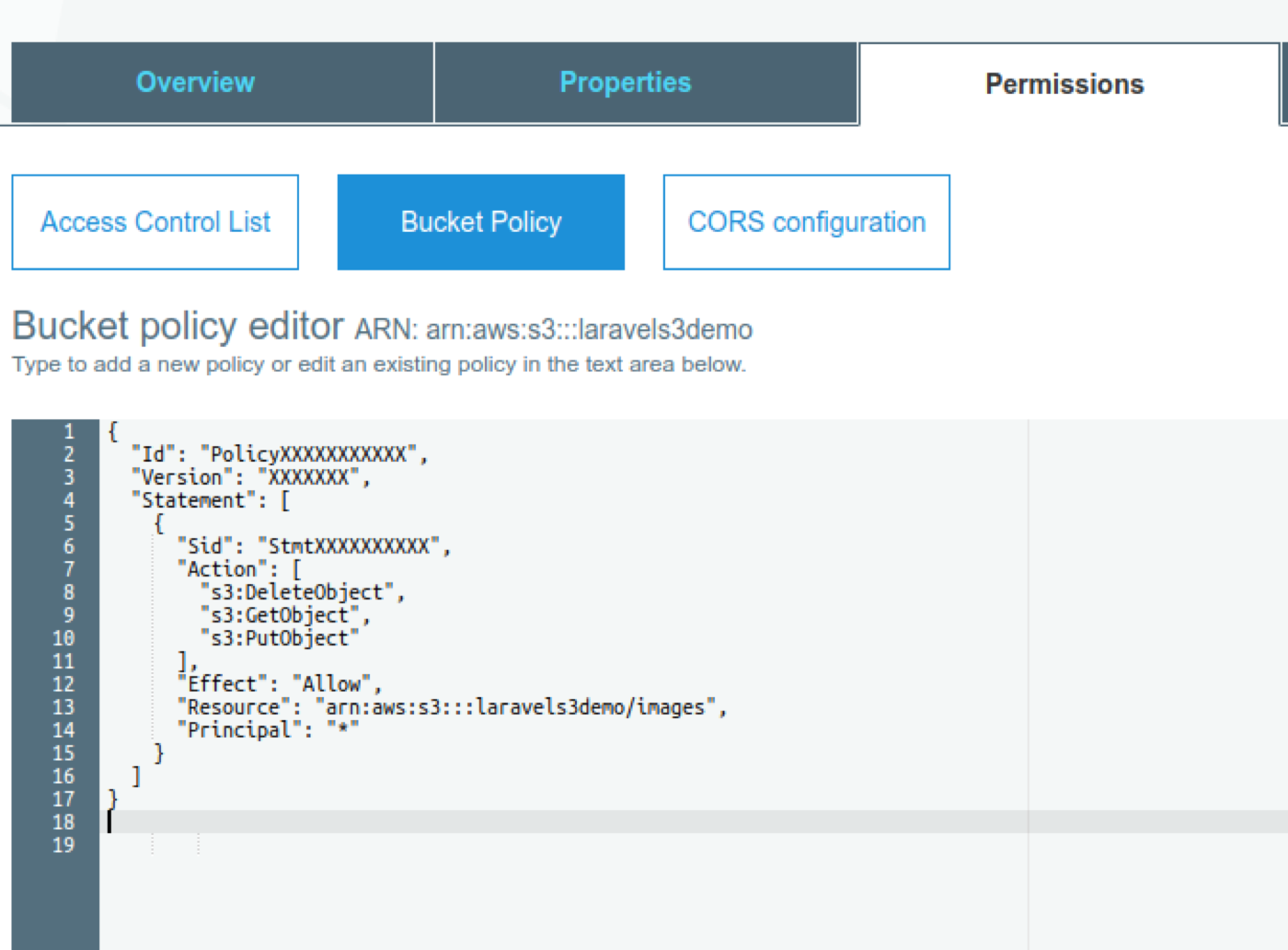Click line number 1 in gutter
This screenshot has width=1288, height=950.
point(69,431)
